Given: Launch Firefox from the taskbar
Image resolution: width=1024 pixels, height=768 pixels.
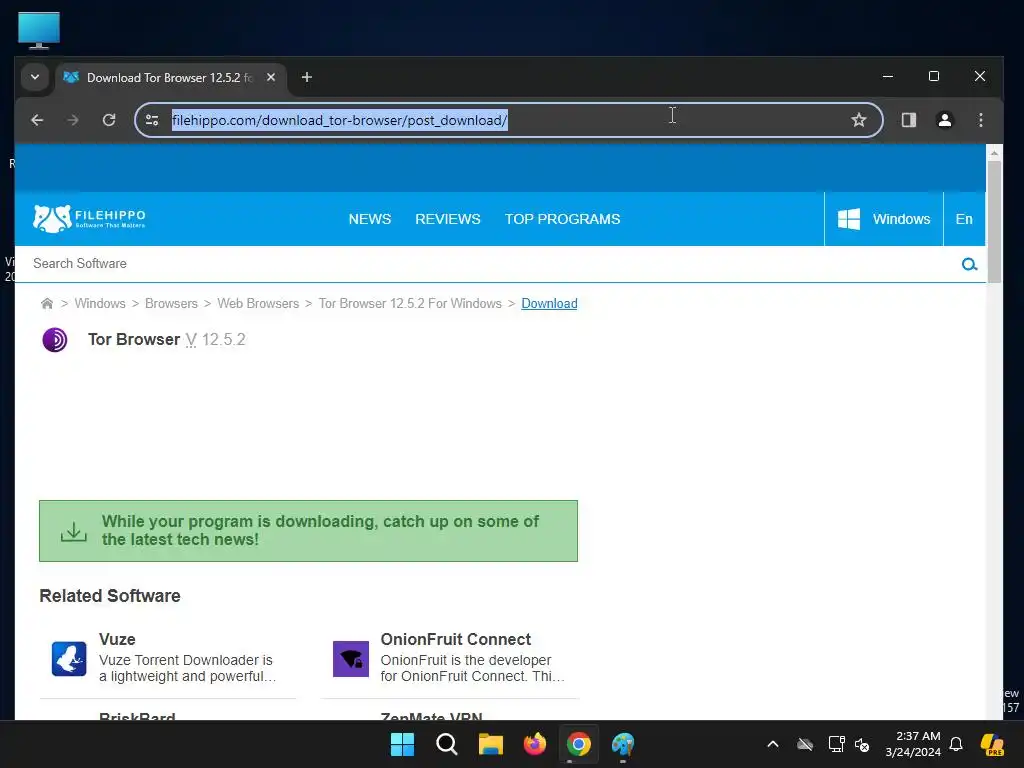Looking at the screenshot, I should point(535,744).
